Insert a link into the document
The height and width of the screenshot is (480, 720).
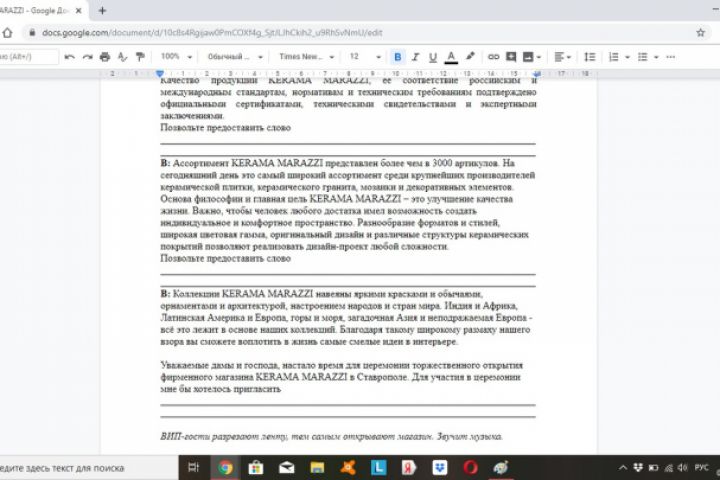coord(493,57)
